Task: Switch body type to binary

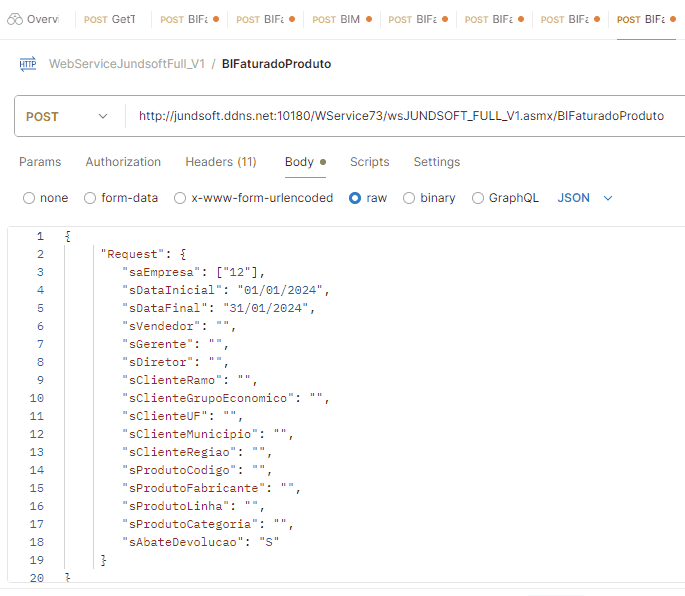Action: point(409,198)
